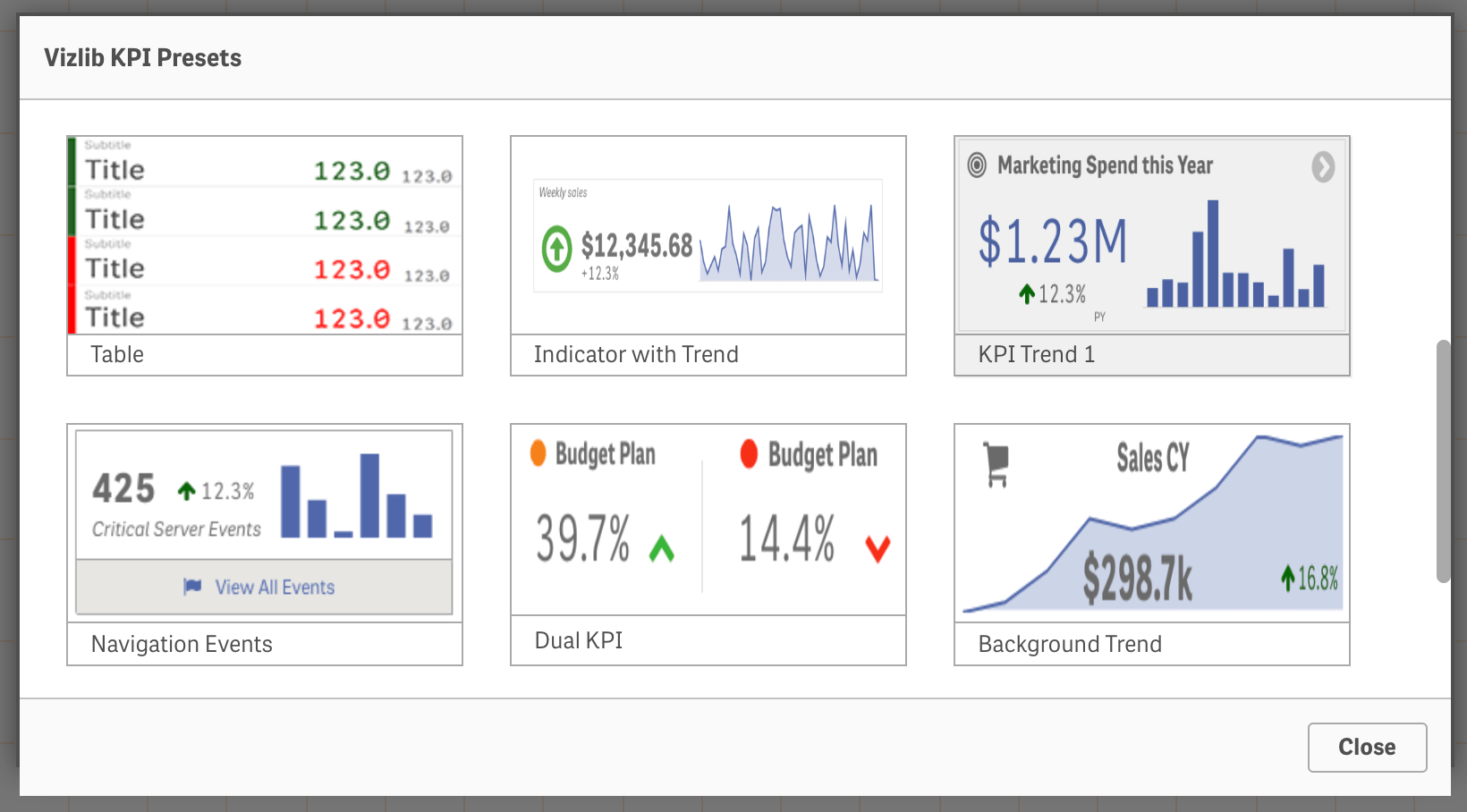Image resolution: width=1467 pixels, height=812 pixels.
Task: Choose the Dual KPI preset label
Action: pyautogui.click(x=578, y=640)
